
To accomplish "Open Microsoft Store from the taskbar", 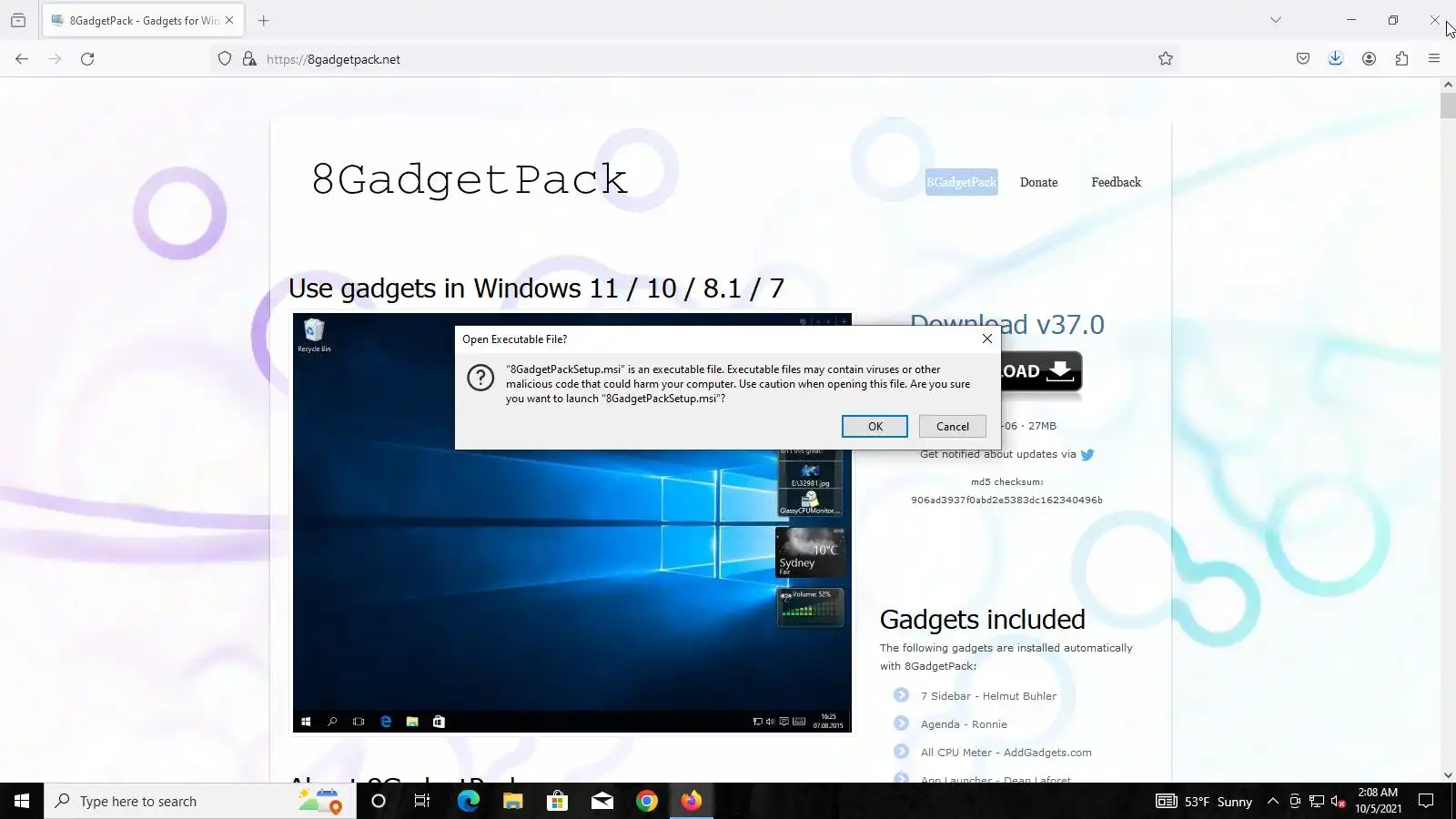I will tap(557, 801).
